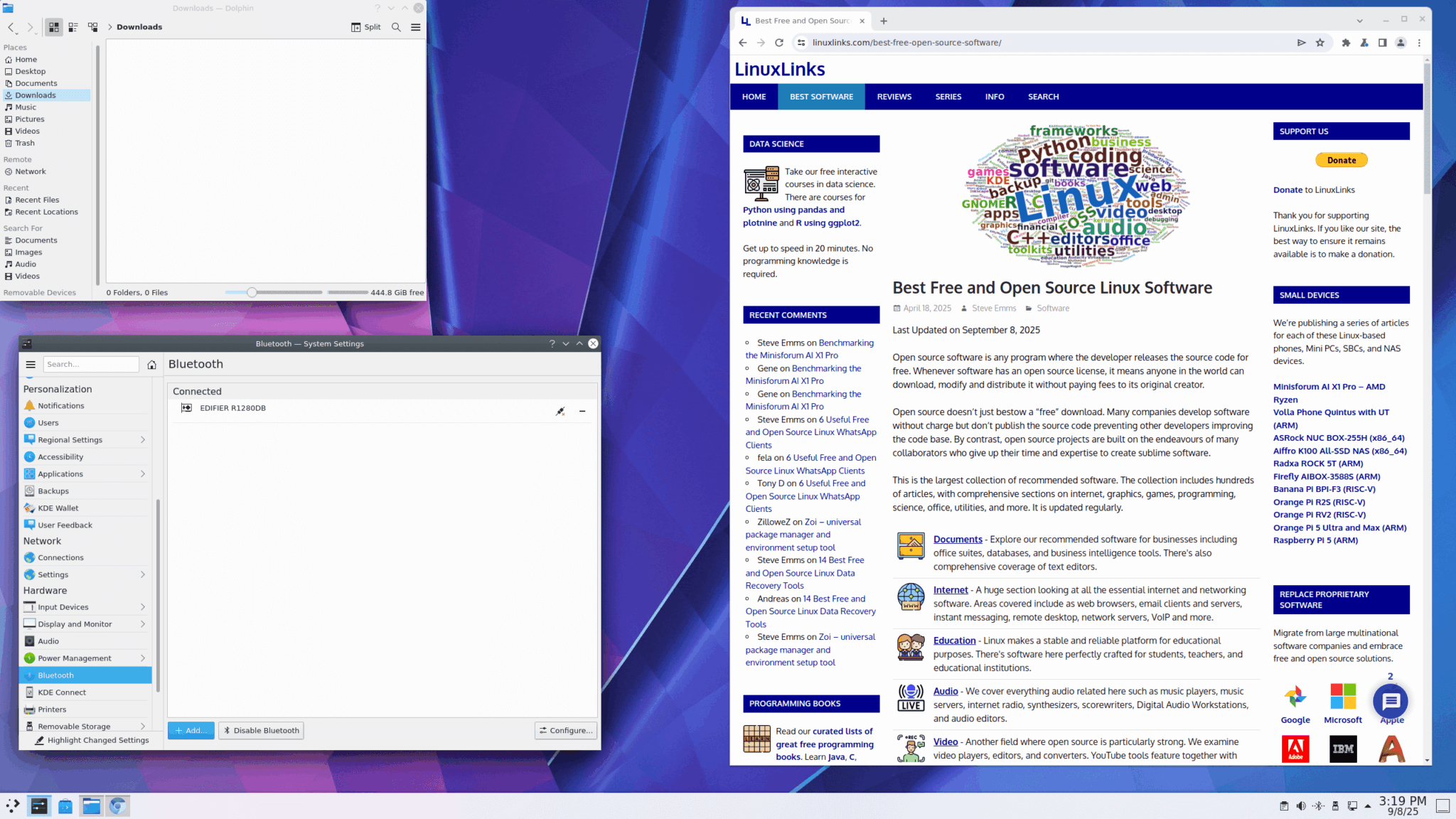Remove EDIFIER R1280DB device with minus icon

coord(582,411)
